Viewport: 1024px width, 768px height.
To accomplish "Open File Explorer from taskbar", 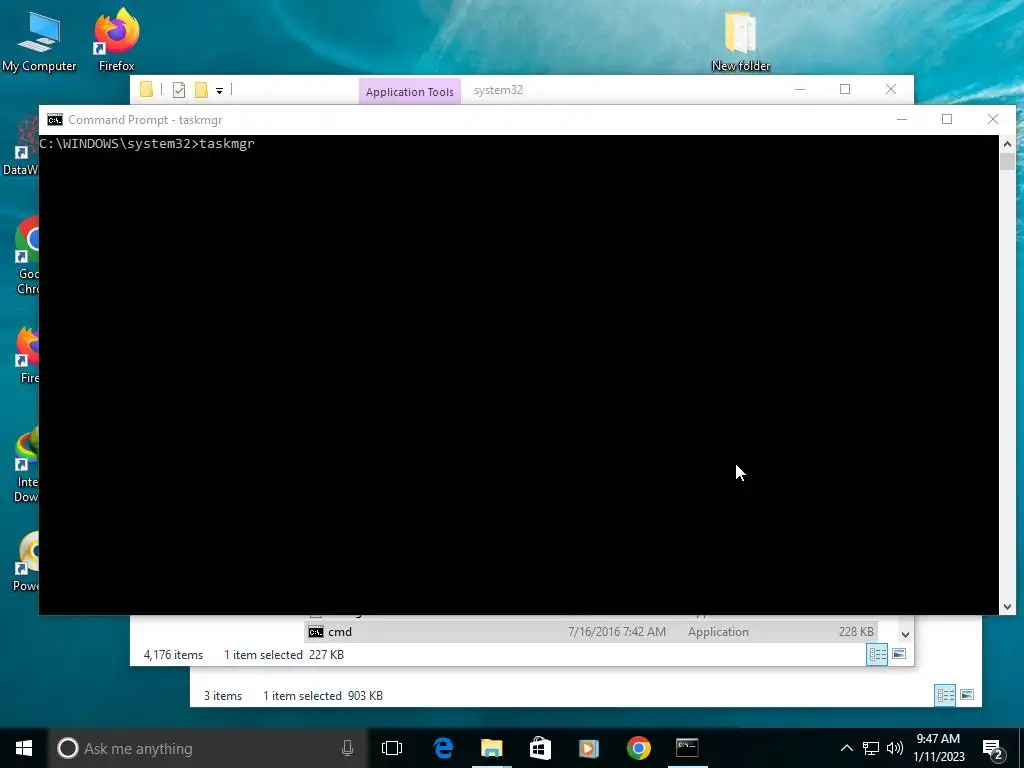I will [x=492, y=748].
